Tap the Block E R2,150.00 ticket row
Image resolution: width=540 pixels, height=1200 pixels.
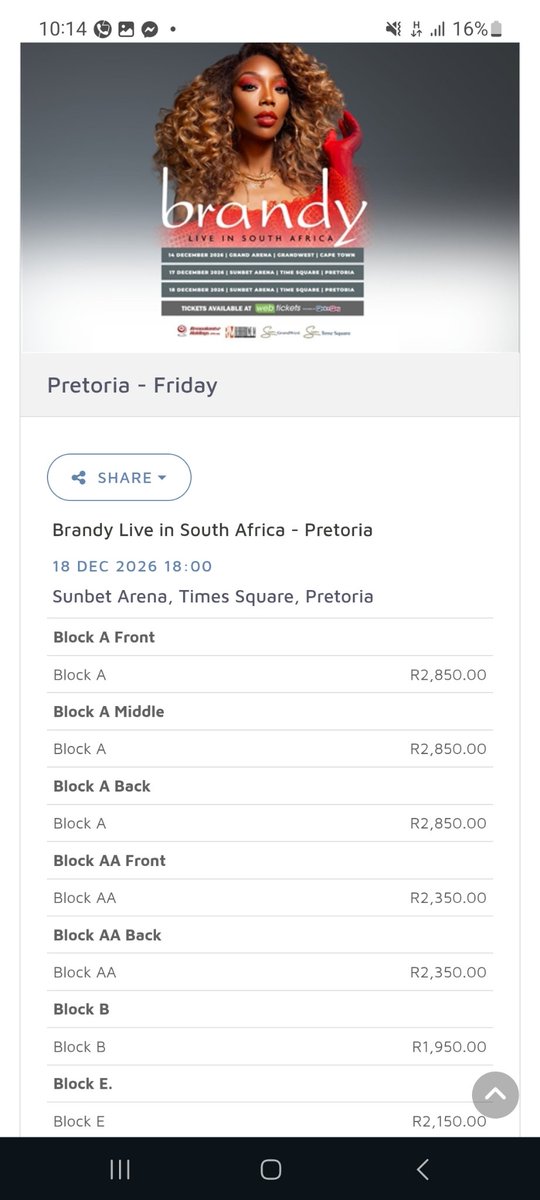(272, 1121)
